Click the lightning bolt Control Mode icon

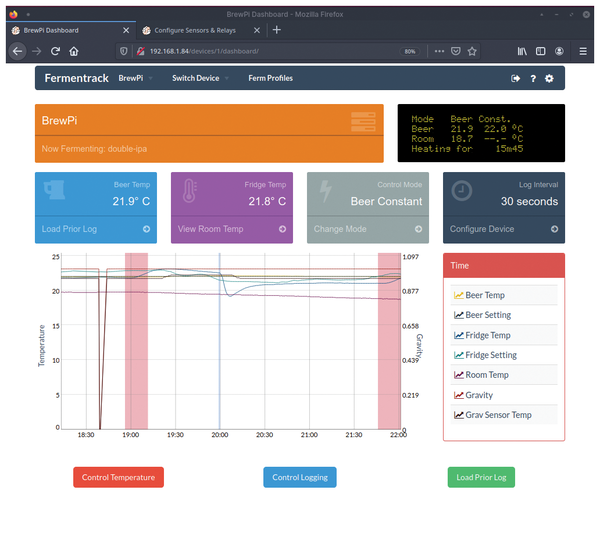point(326,191)
